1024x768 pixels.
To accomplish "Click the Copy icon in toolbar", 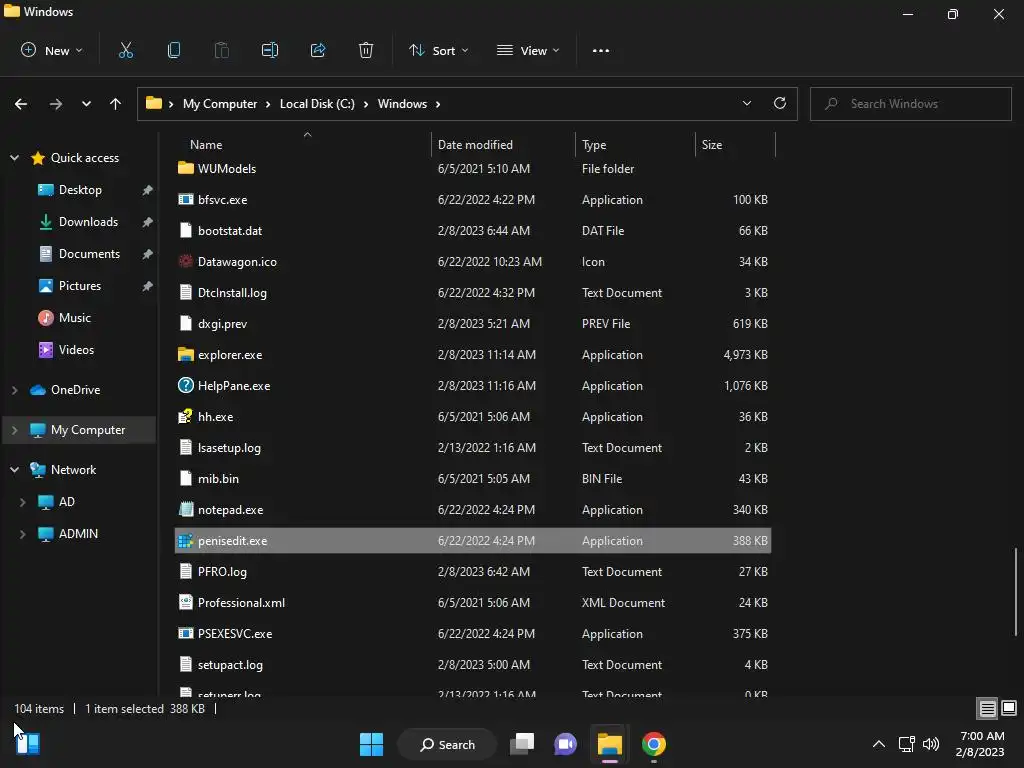I will click(174, 50).
